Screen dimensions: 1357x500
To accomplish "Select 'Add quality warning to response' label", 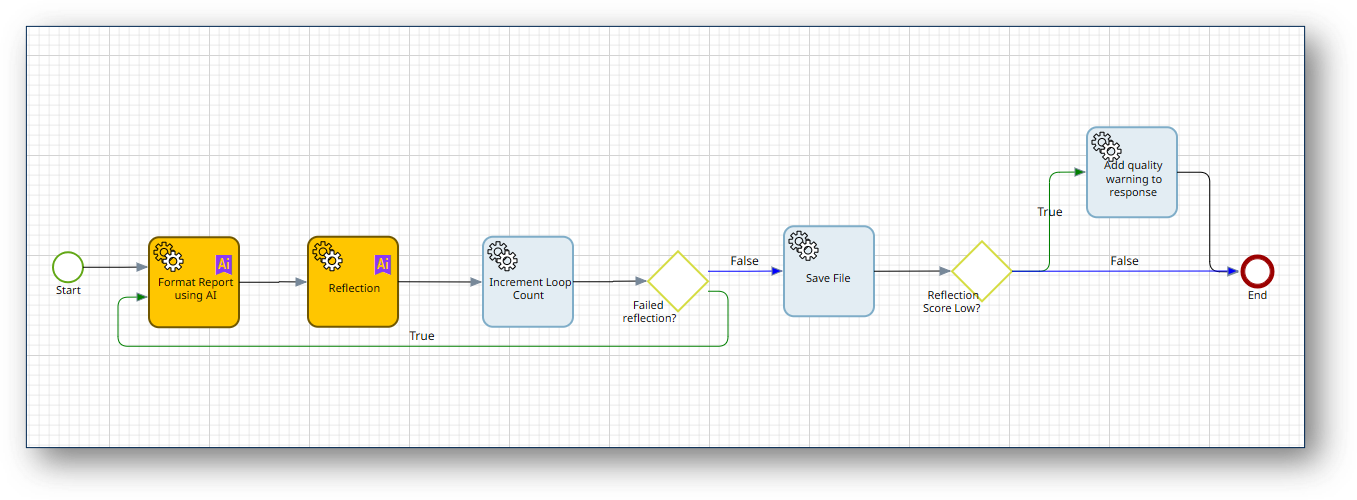I will (1132, 179).
